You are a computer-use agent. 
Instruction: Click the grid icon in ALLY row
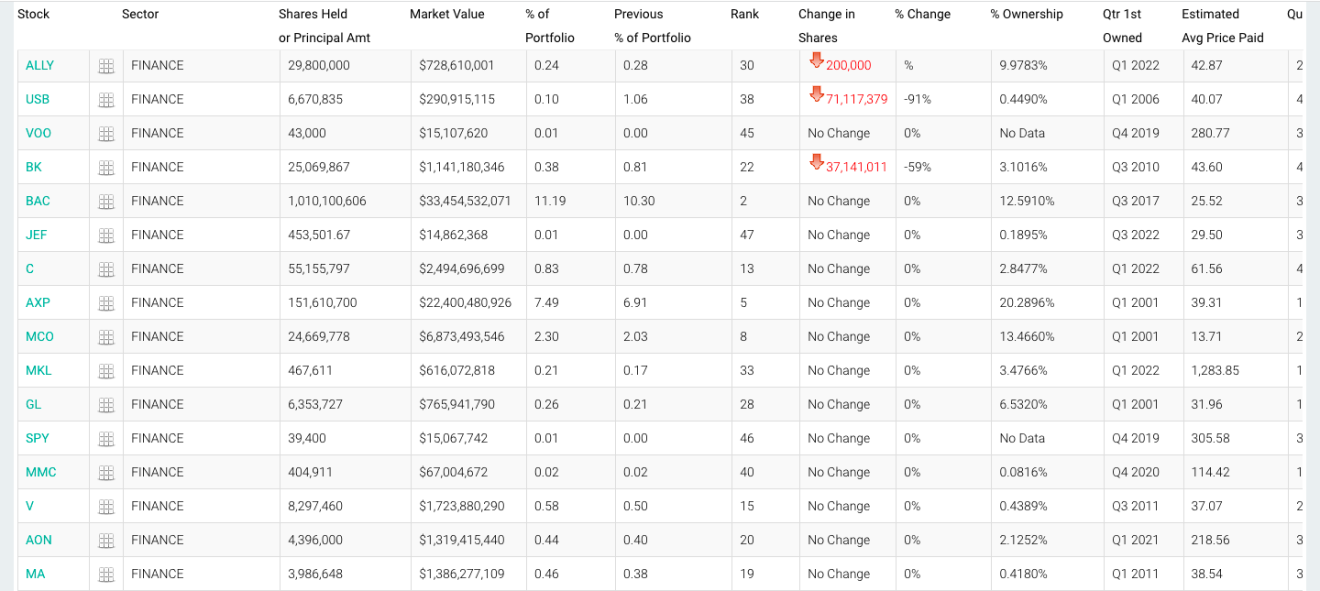pos(106,66)
